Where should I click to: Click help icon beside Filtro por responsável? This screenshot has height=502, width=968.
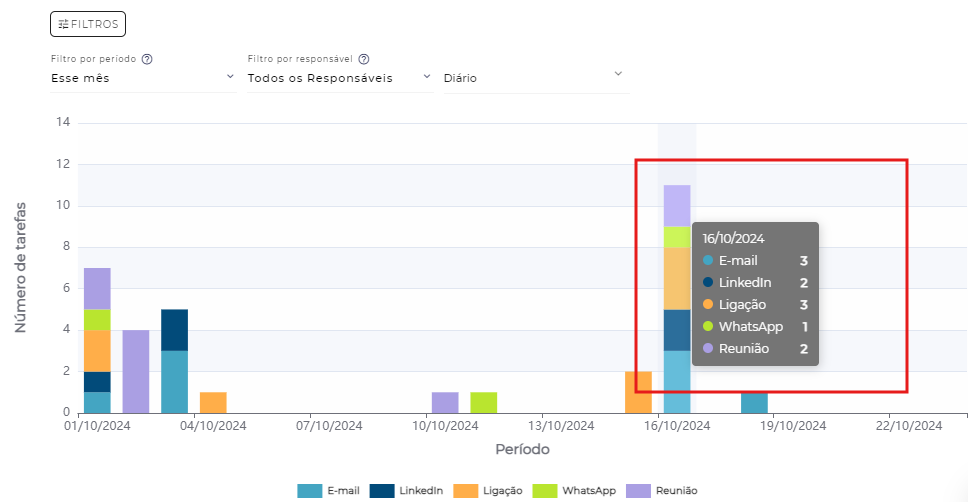tap(364, 59)
